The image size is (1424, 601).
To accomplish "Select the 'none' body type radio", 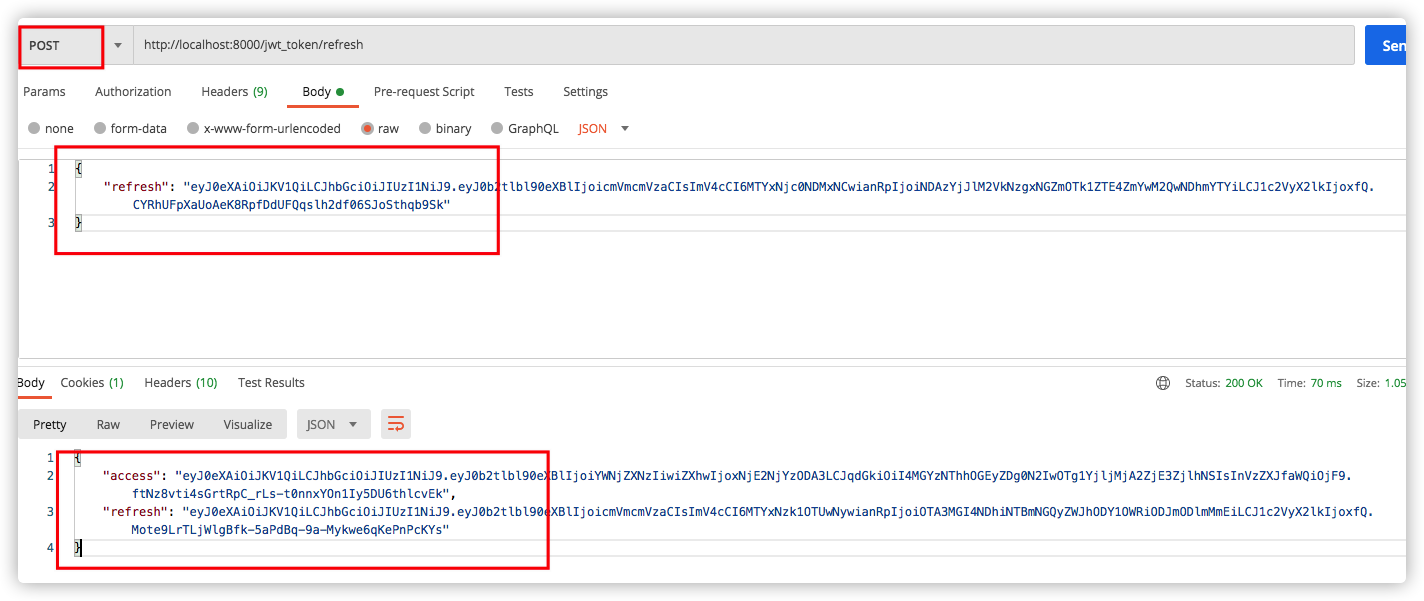I will click(35, 128).
